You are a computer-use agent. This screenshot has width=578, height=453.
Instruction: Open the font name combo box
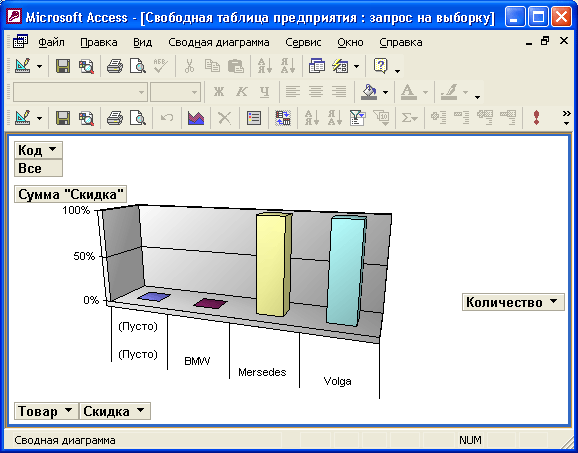tap(80, 92)
